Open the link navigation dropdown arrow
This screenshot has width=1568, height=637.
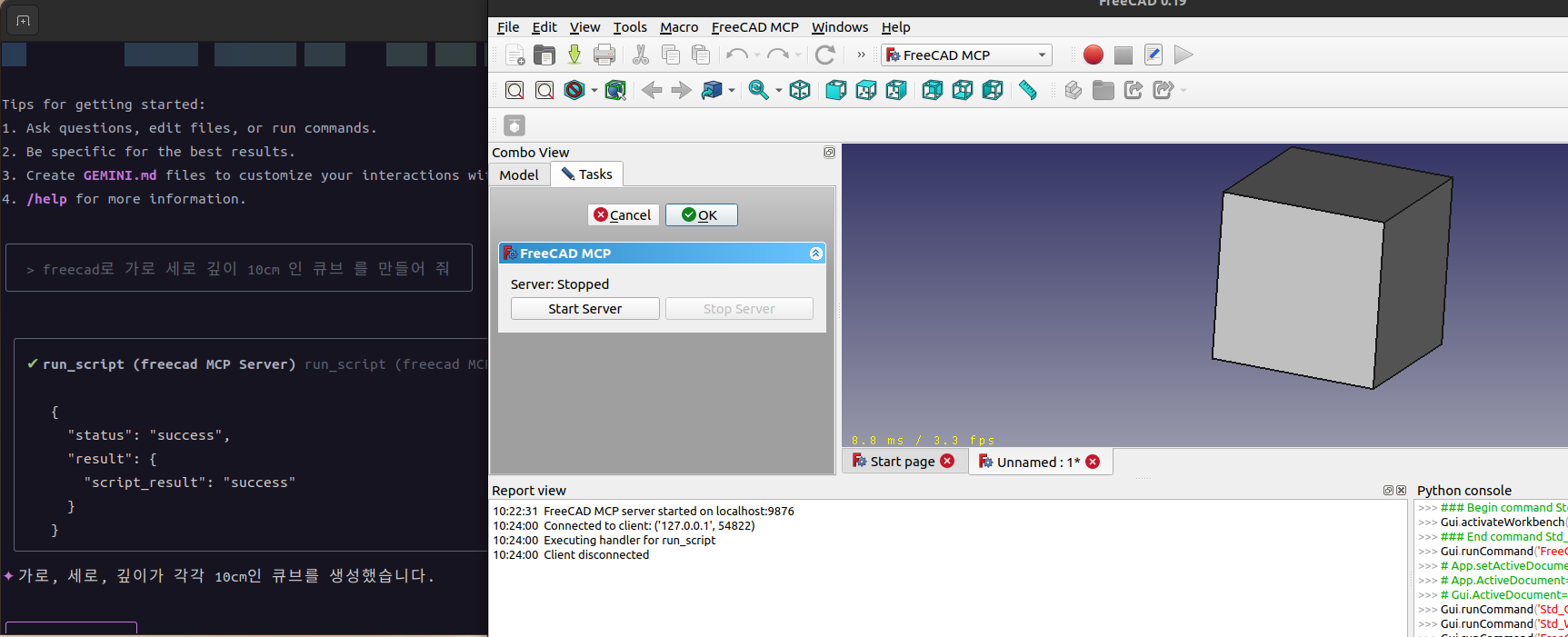[732, 91]
